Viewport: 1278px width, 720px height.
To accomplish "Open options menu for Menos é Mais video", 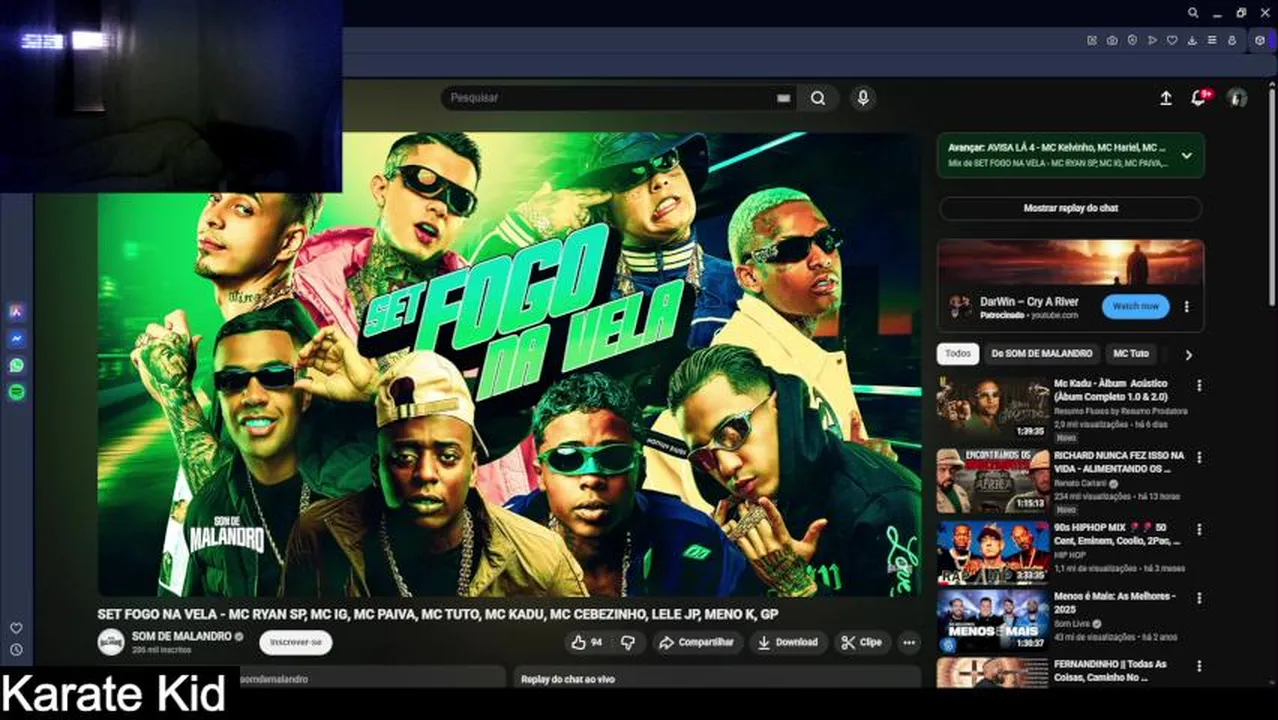I will click(x=1199, y=598).
